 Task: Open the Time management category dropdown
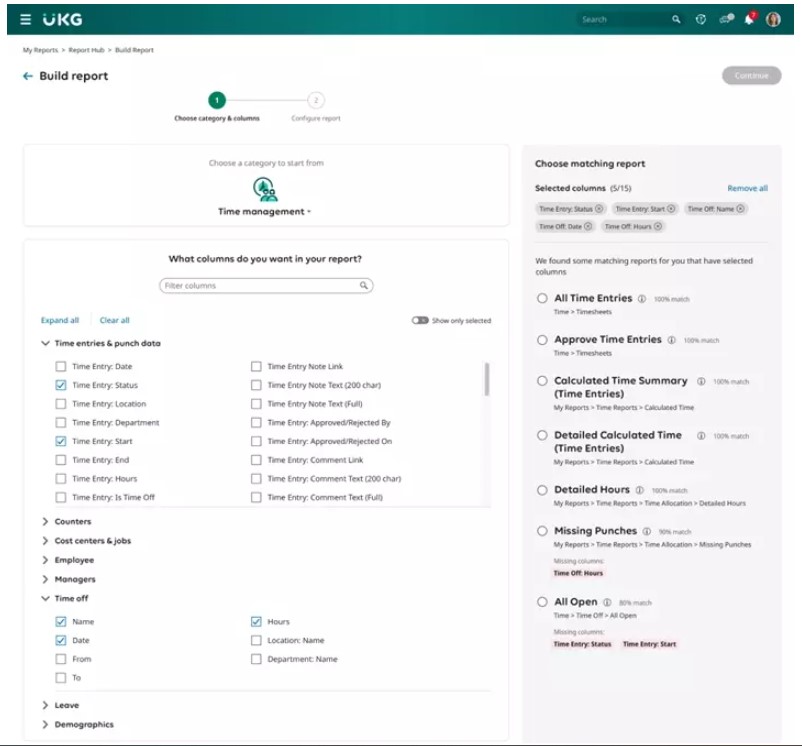tap(265, 212)
